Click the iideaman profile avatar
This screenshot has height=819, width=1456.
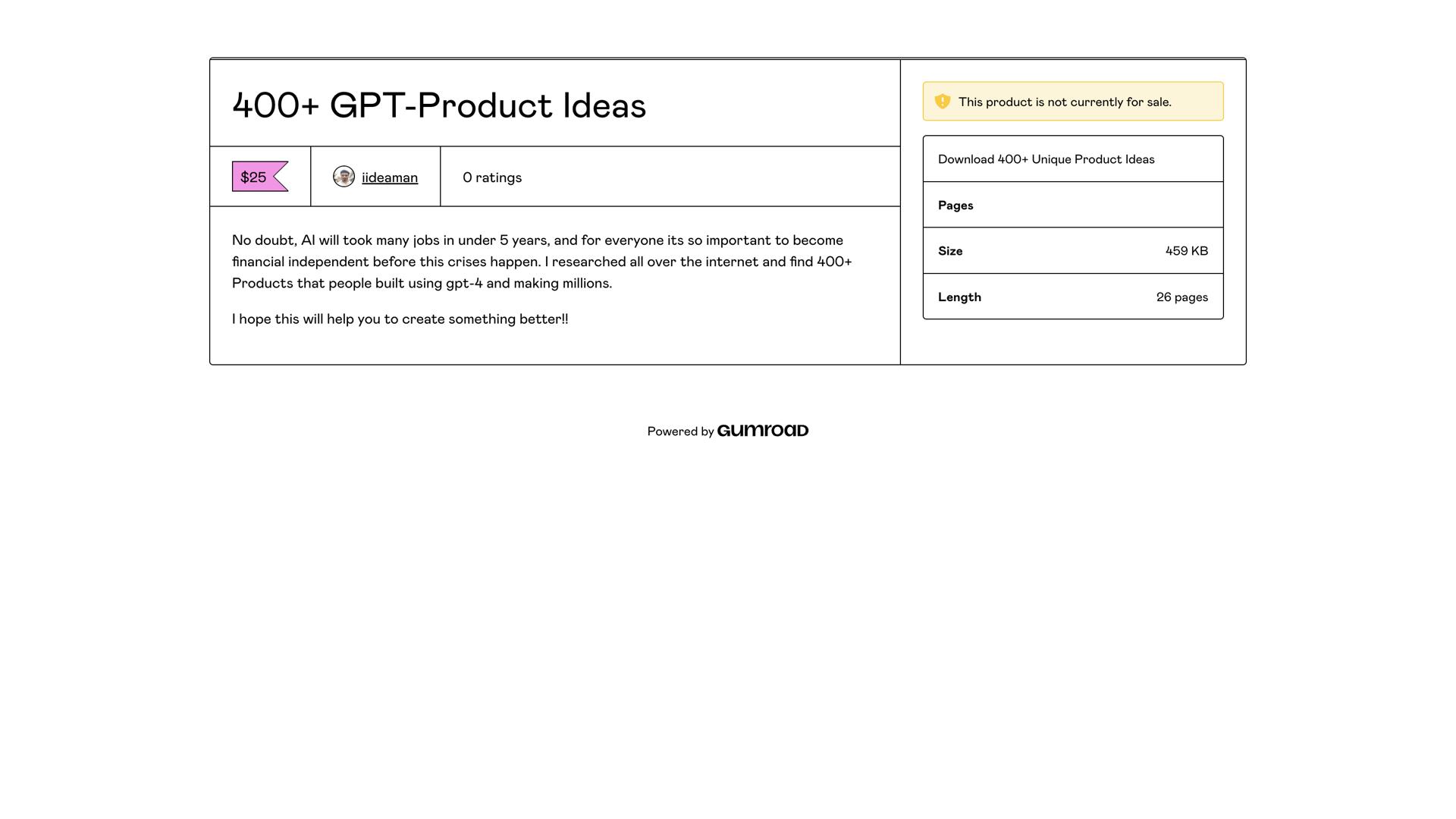pos(344,177)
